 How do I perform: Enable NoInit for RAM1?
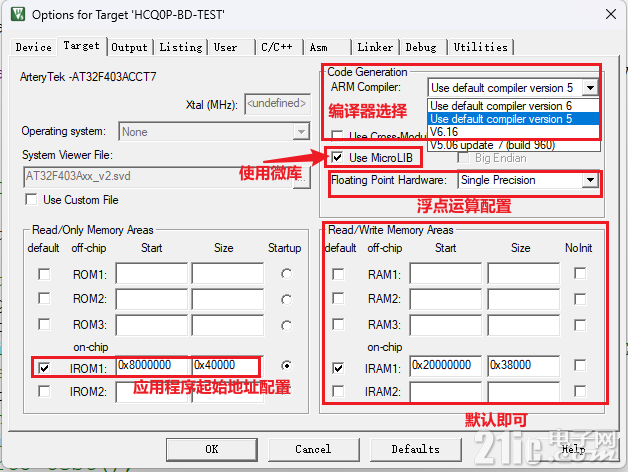[580, 273]
